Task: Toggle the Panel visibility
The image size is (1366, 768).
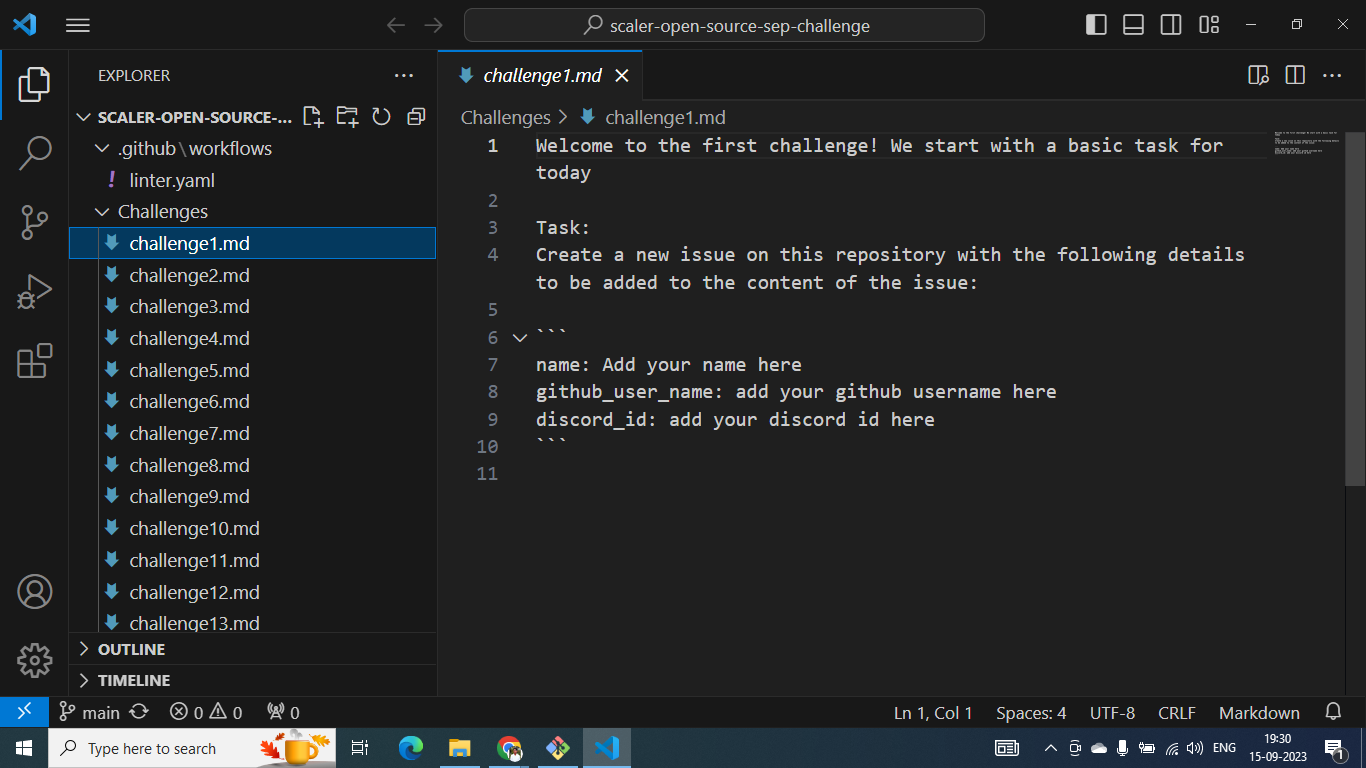Action: 1133,24
